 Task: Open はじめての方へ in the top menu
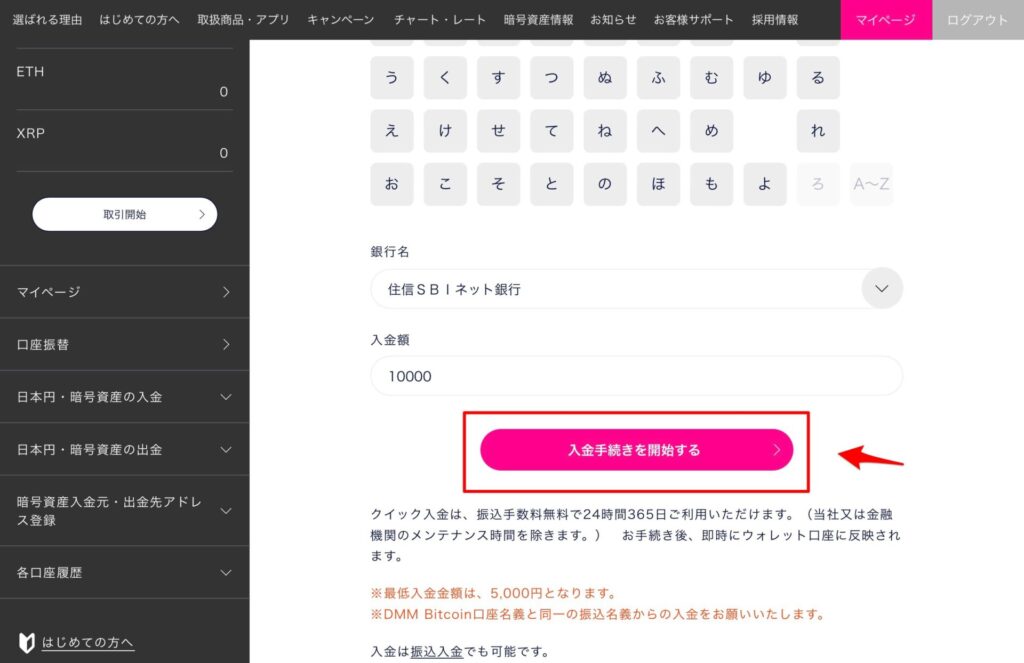[139, 20]
